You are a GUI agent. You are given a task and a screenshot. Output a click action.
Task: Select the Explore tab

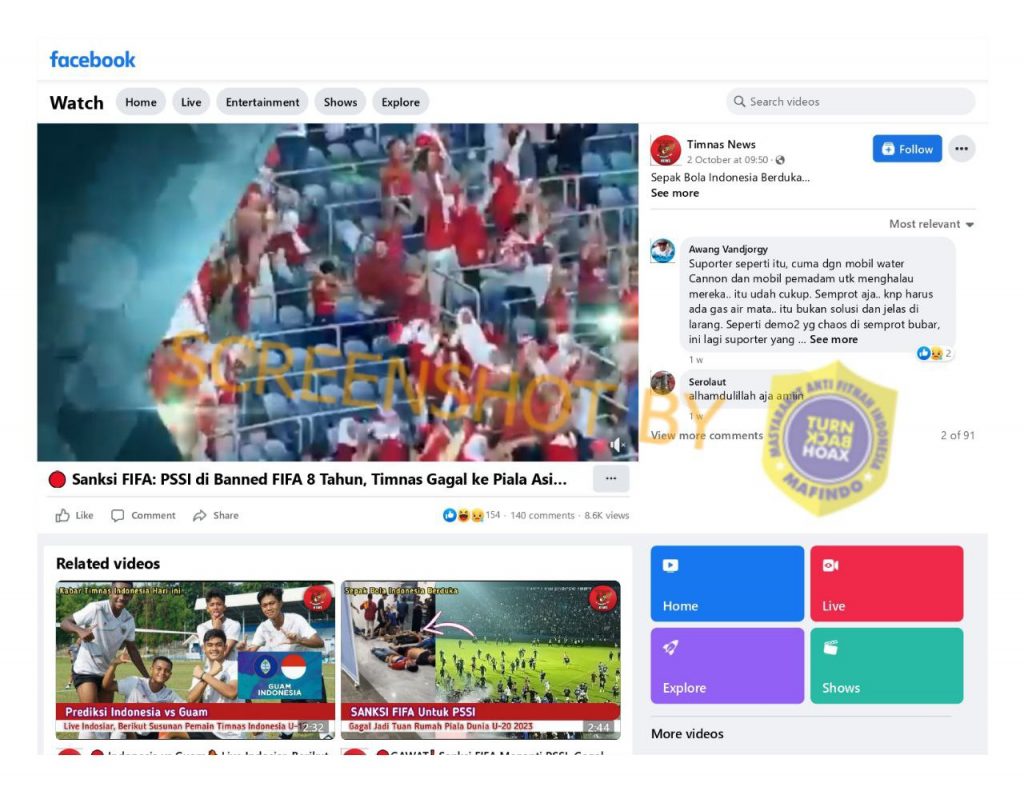pyautogui.click(x=400, y=102)
